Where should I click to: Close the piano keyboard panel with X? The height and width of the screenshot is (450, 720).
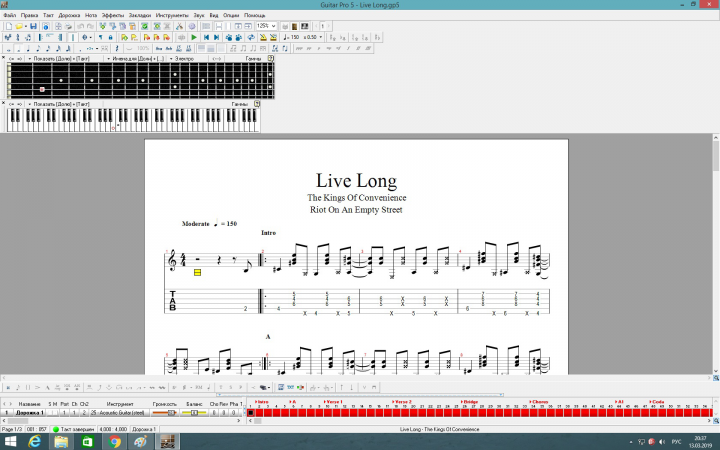(x=4, y=104)
